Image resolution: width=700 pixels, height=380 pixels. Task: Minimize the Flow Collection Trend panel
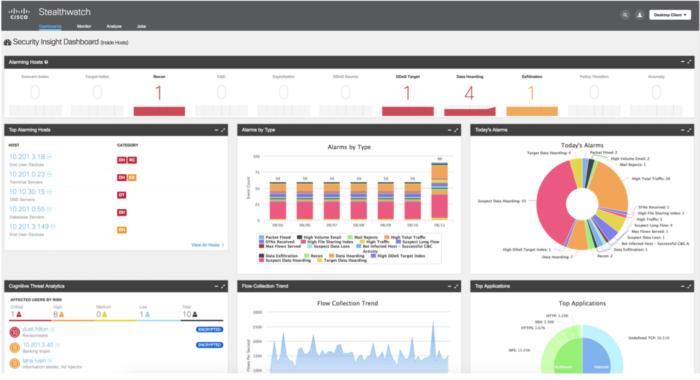point(449,286)
